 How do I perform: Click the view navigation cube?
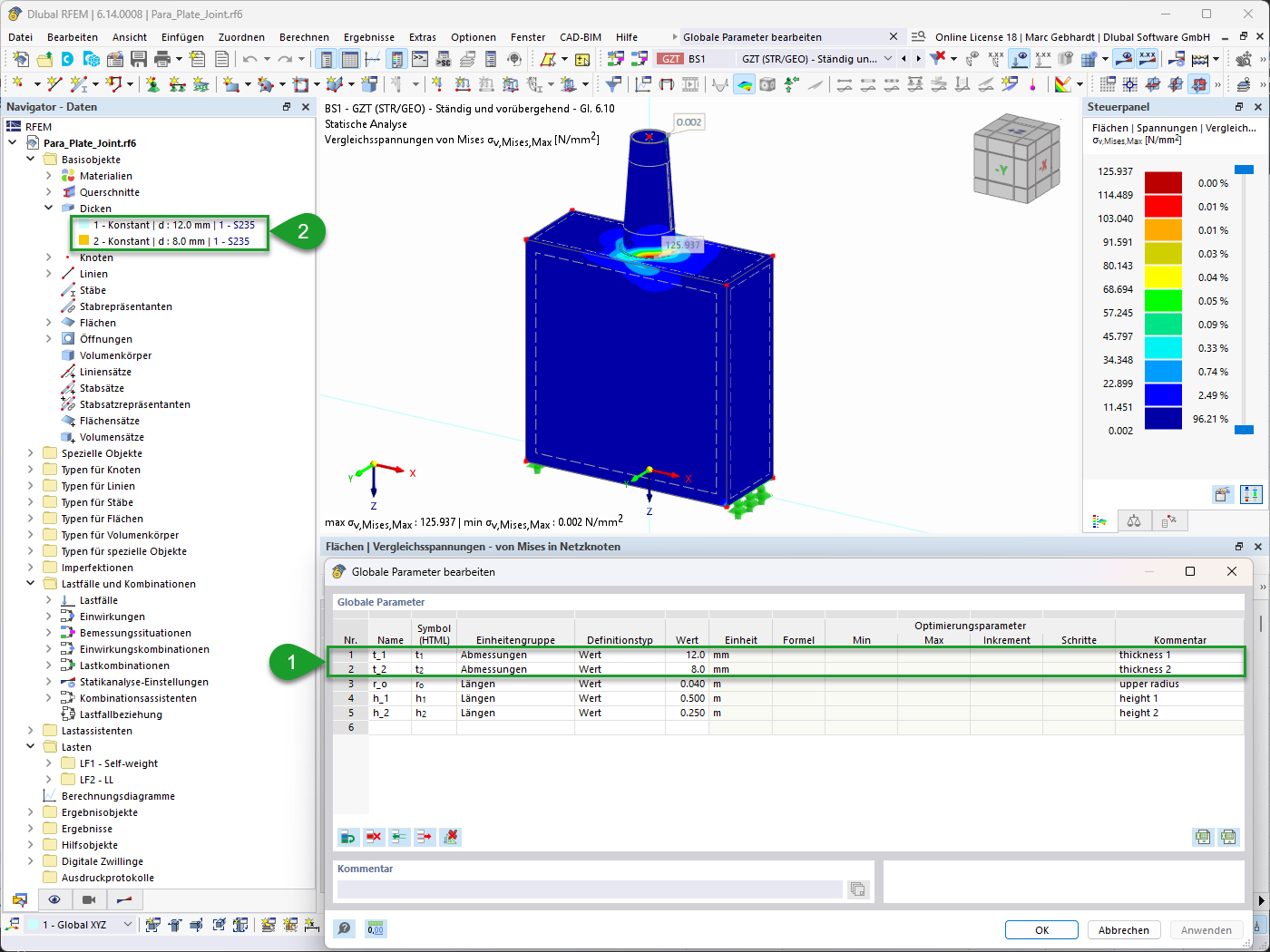1016,157
